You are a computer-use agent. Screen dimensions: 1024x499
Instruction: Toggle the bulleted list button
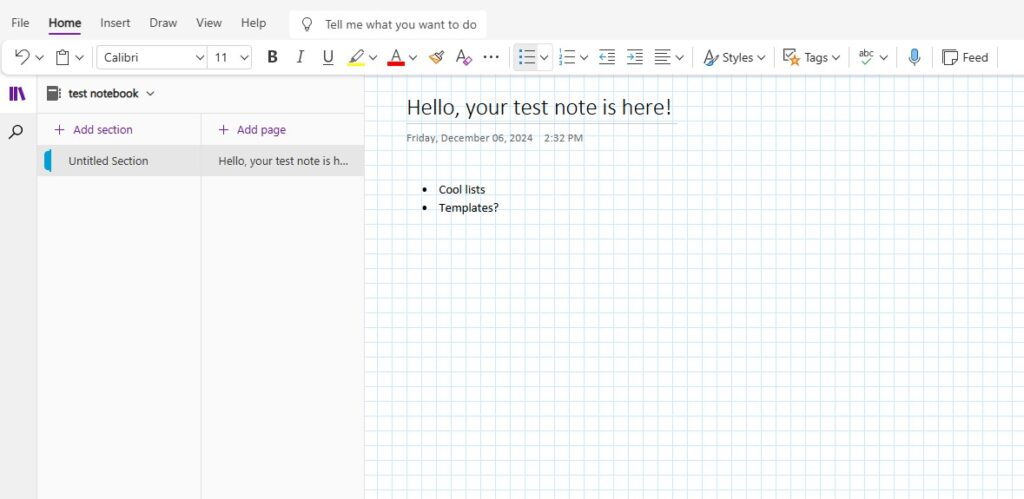pyautogui.click(x=527, y=57)
